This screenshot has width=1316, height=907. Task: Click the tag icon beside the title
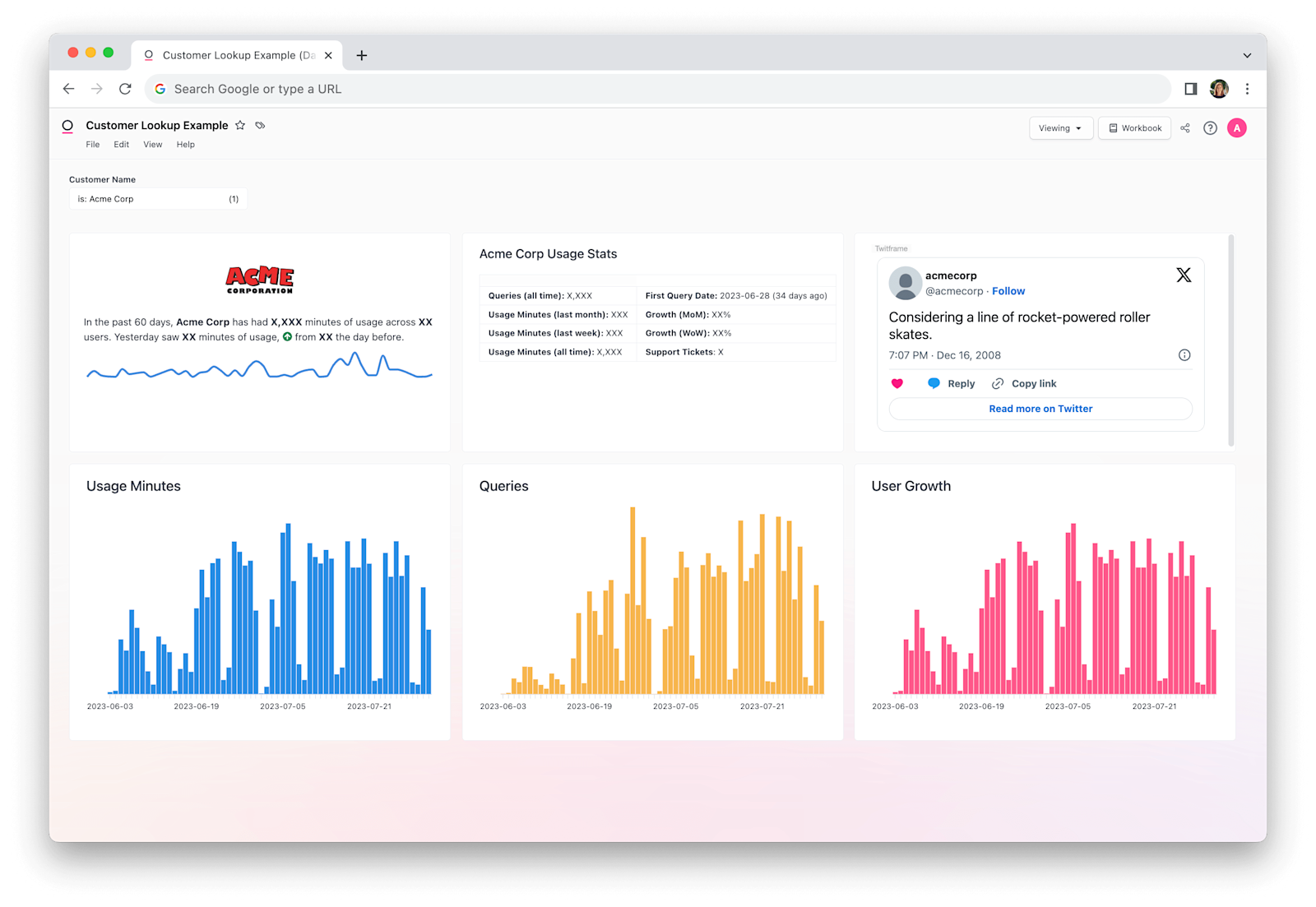[x=260, y=126]
